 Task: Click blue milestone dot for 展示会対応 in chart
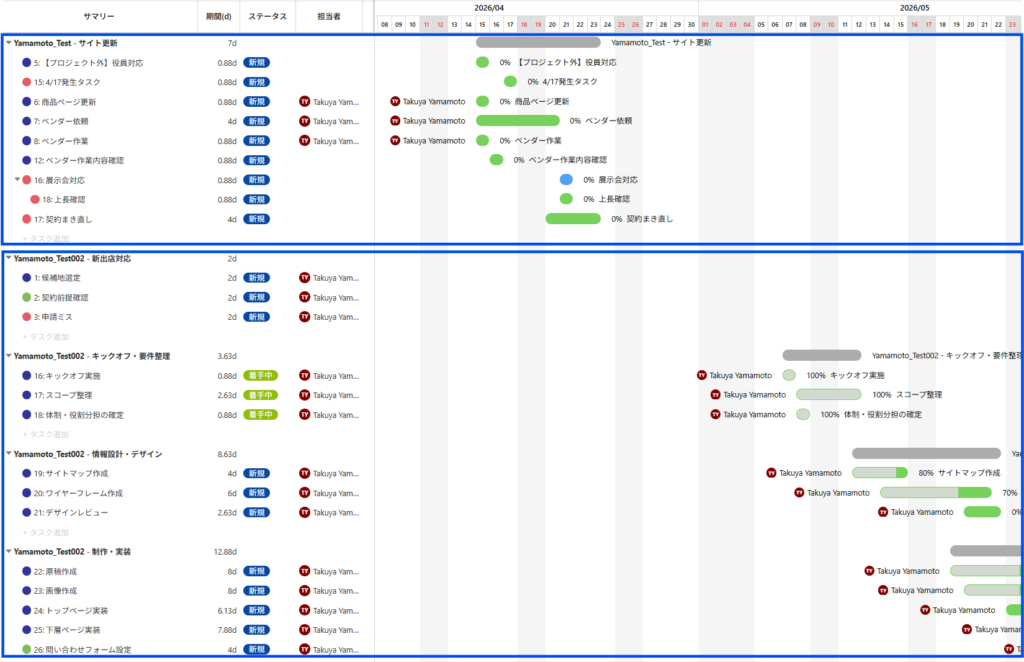(566, 180)
